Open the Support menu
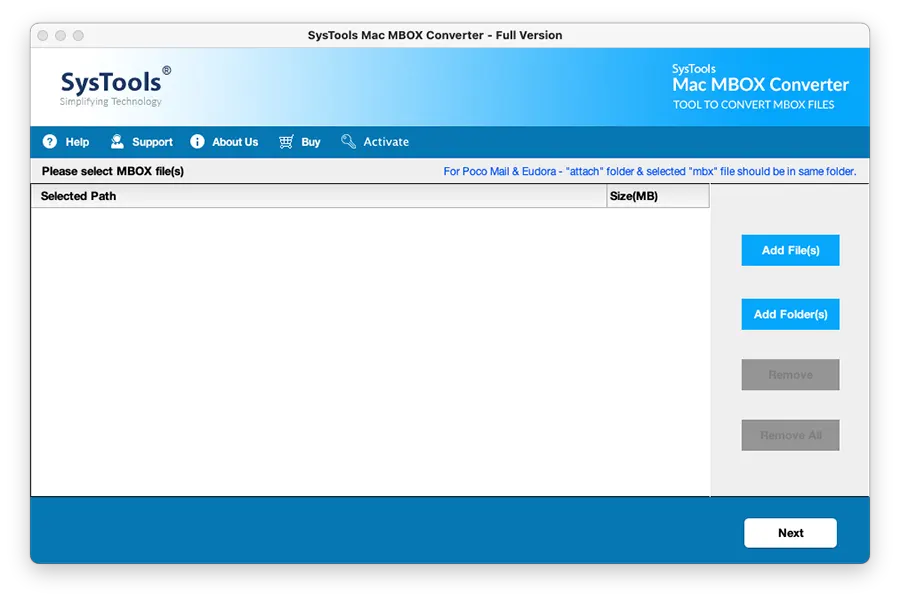 click(141, 142)
